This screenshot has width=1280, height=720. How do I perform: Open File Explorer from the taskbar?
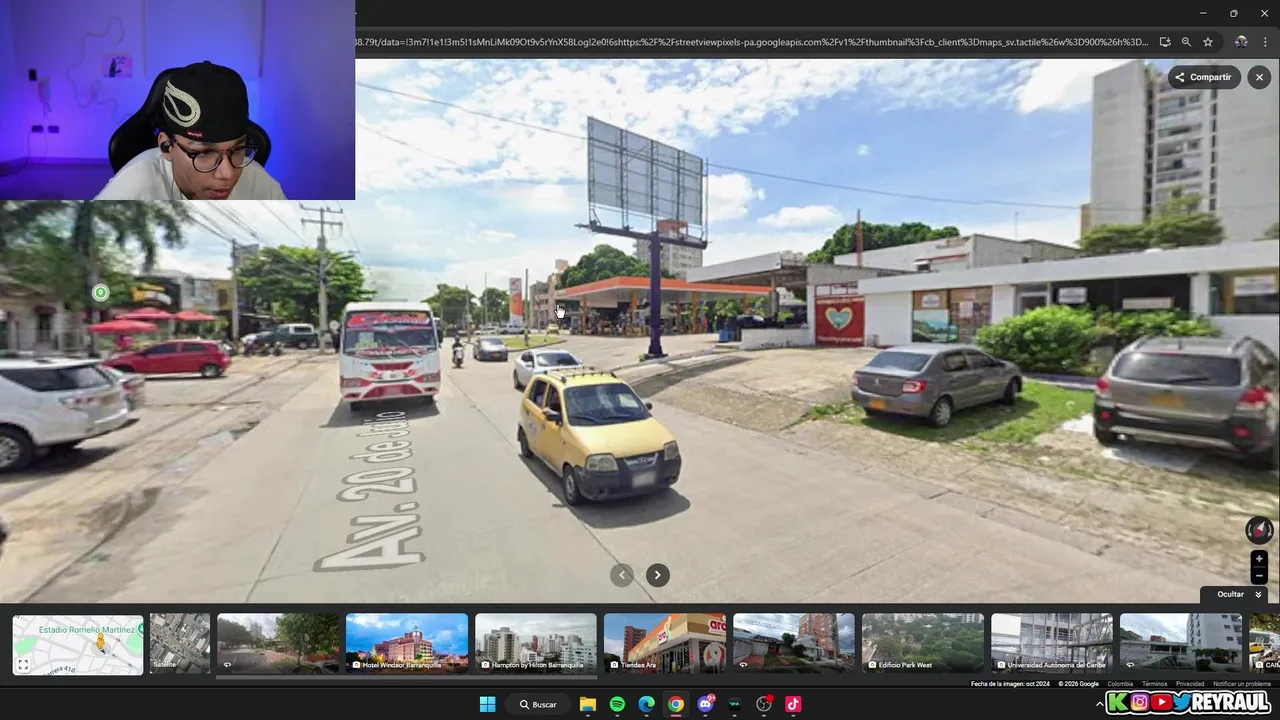pos(588,704)
